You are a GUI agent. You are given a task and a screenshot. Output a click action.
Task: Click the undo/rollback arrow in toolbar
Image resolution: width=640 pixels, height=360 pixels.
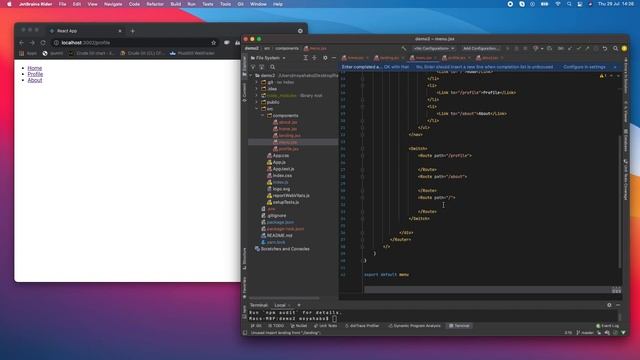[605, 49]
